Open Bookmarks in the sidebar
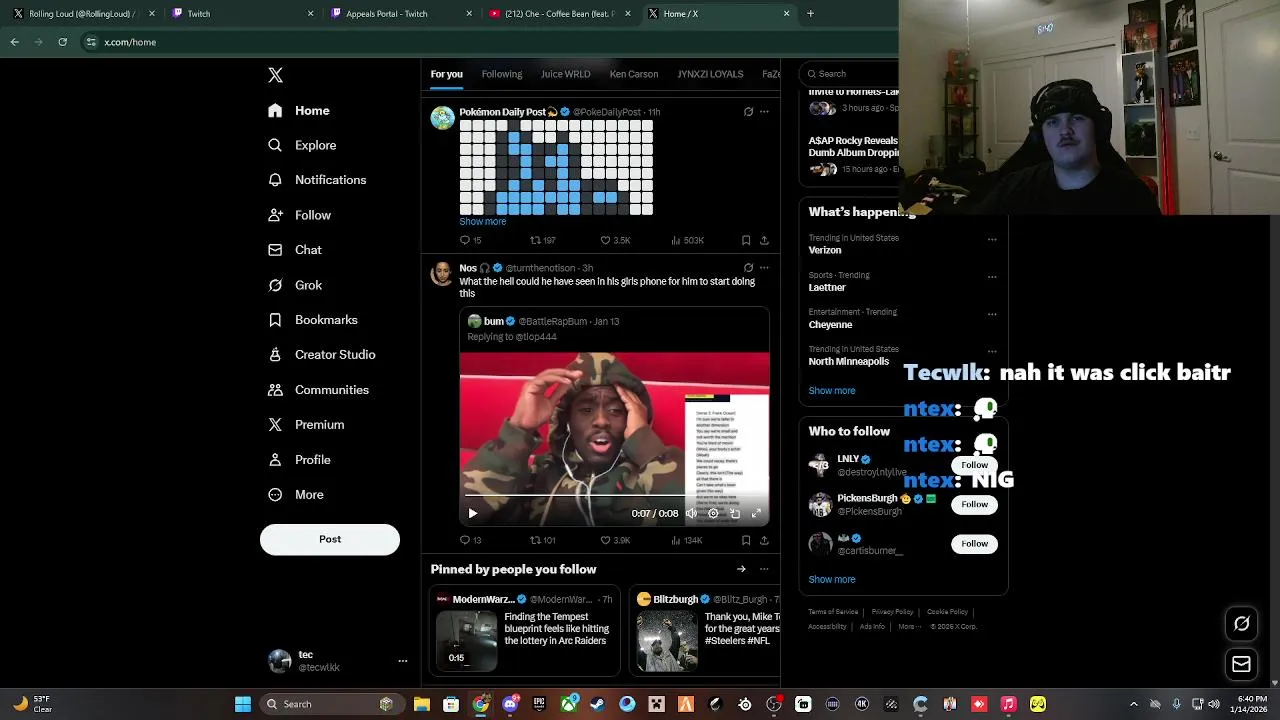1280x720 pixels. pyautogui.click(x=313, y=320)
